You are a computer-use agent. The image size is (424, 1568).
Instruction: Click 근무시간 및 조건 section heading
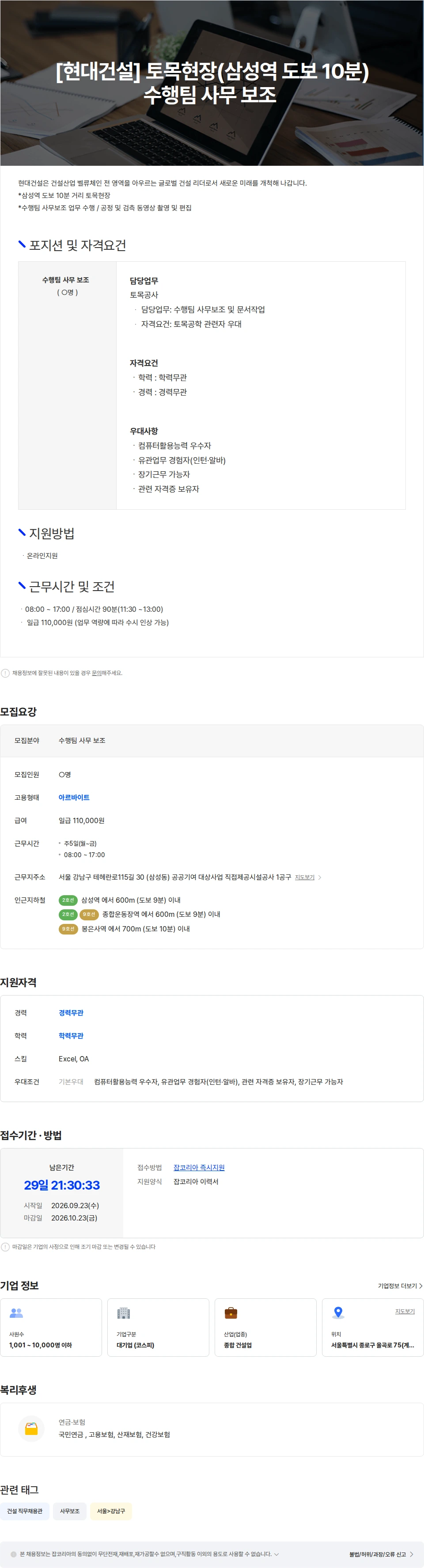pyautogui.click(x=72, y=587)
